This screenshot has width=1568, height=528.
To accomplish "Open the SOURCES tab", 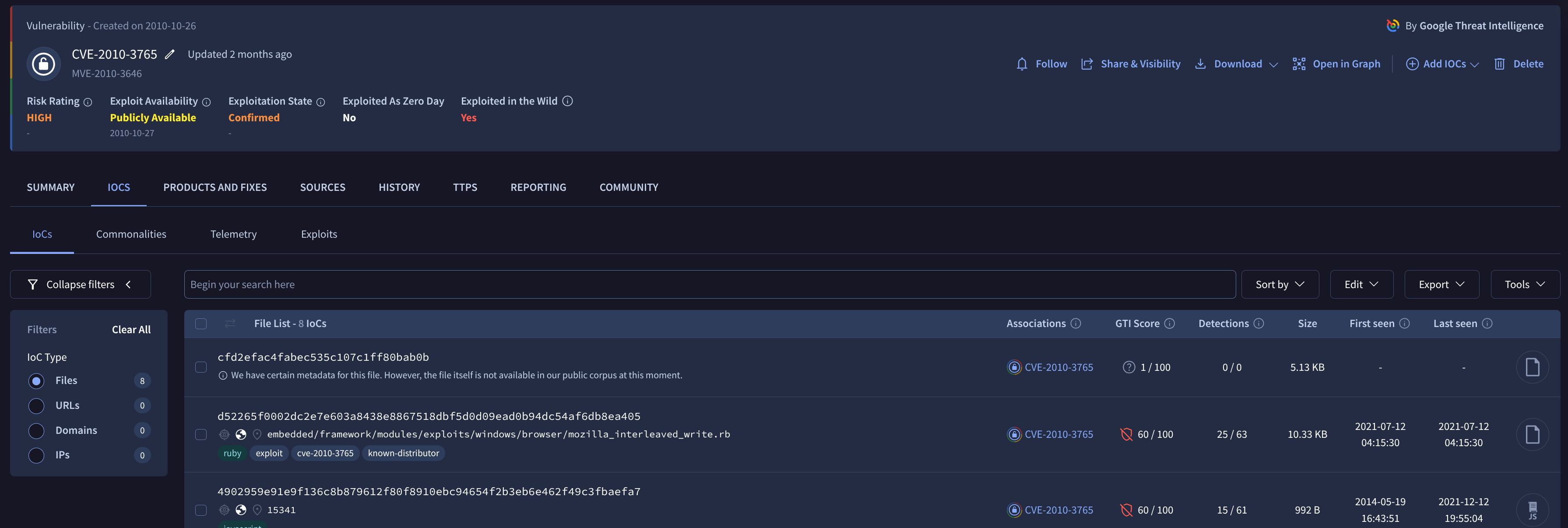I will (x=323, y=187).
